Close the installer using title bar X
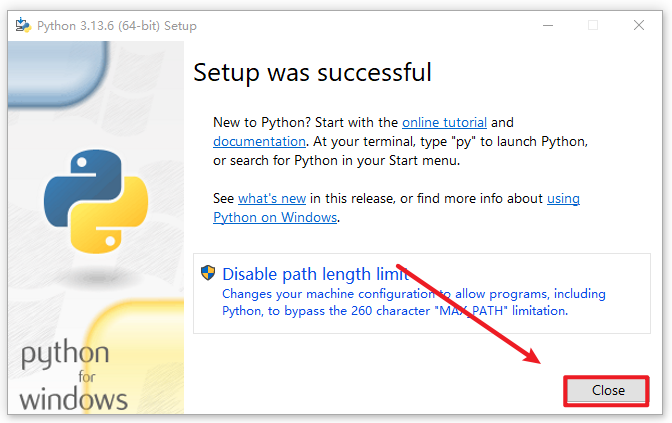Viewport: 672px width, 423px height. pos(639,25)
